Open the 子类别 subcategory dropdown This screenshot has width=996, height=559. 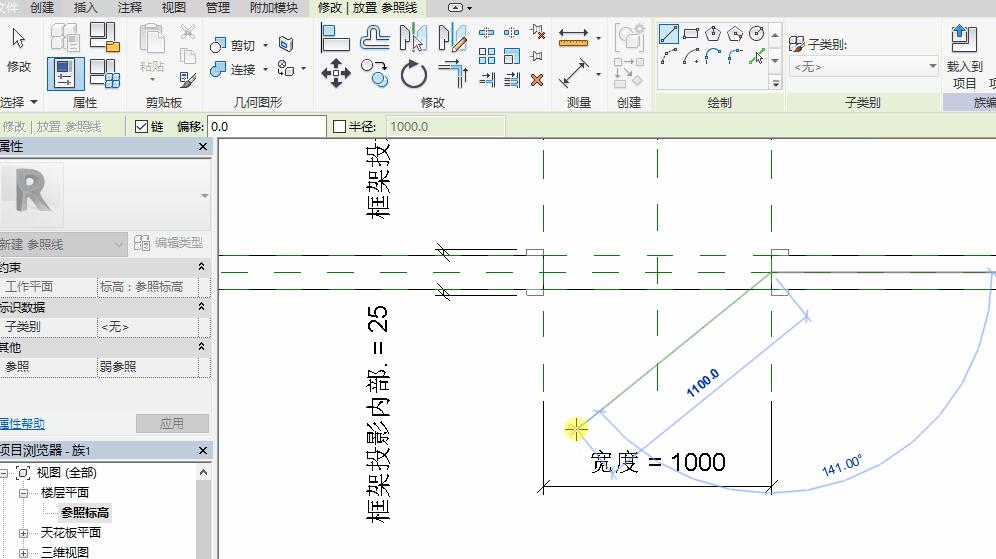click(x=864, y=67)
